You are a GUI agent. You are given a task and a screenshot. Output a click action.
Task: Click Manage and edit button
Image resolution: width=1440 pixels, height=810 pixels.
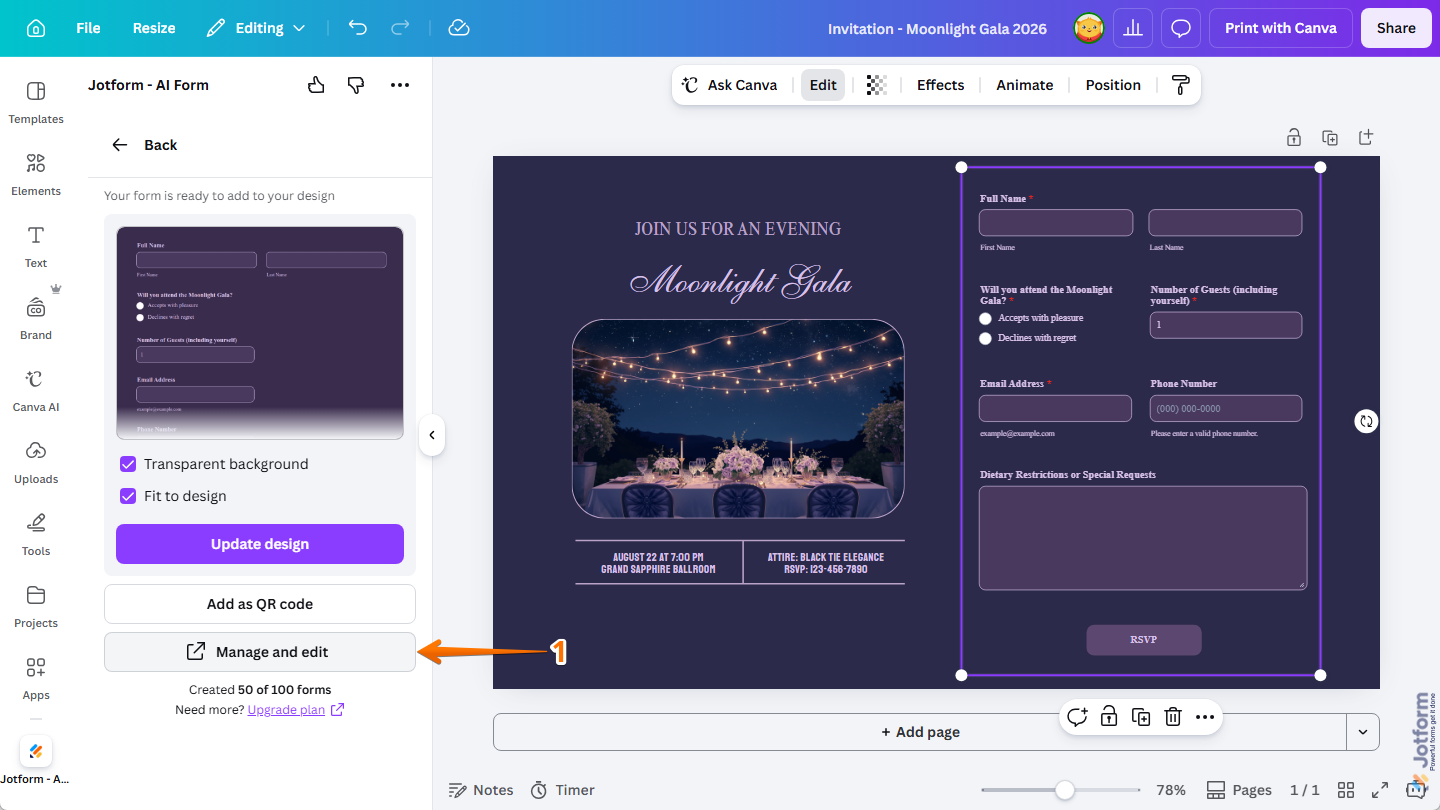(x=260, y=652)
